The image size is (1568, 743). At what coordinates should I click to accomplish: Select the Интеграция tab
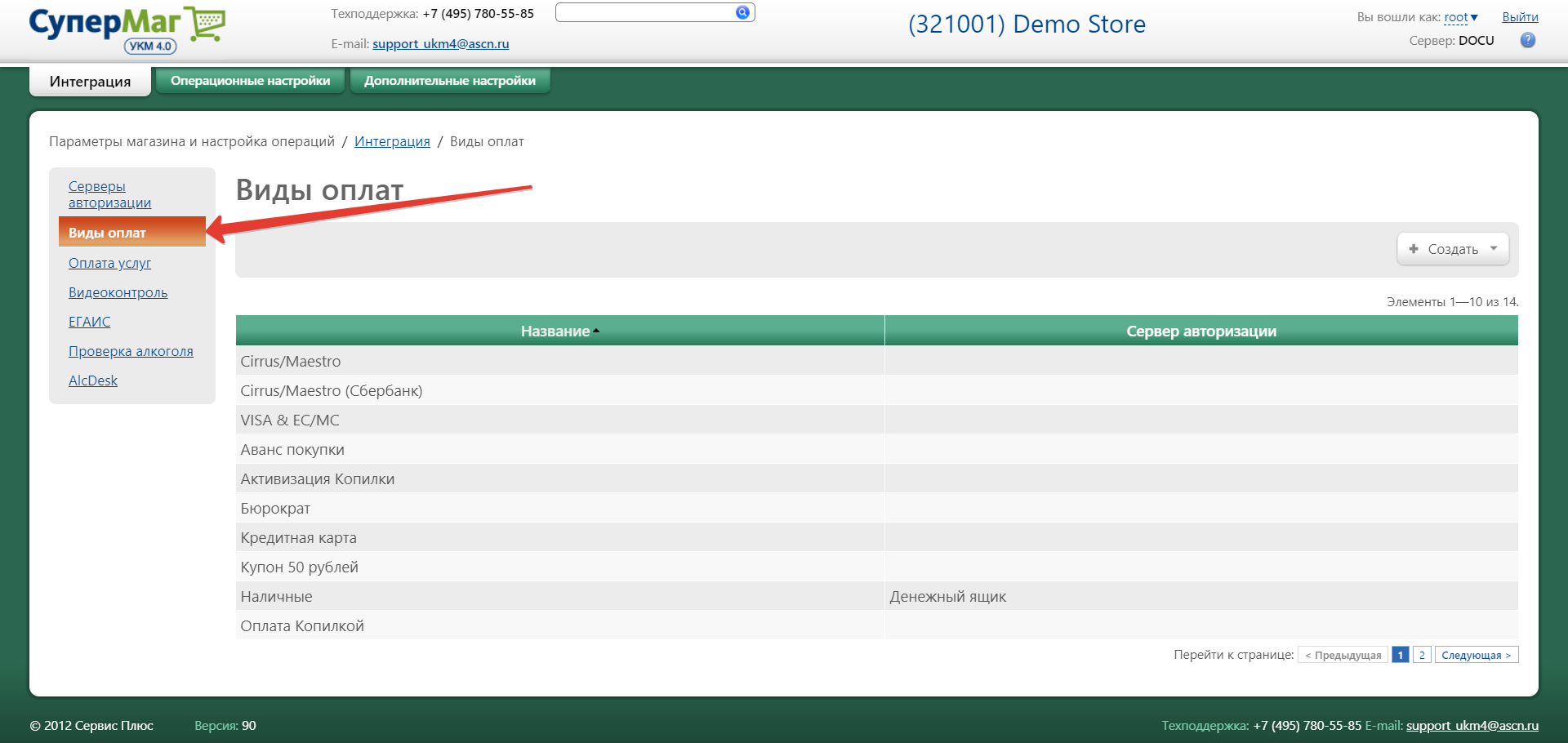click(x=90, y=82)
